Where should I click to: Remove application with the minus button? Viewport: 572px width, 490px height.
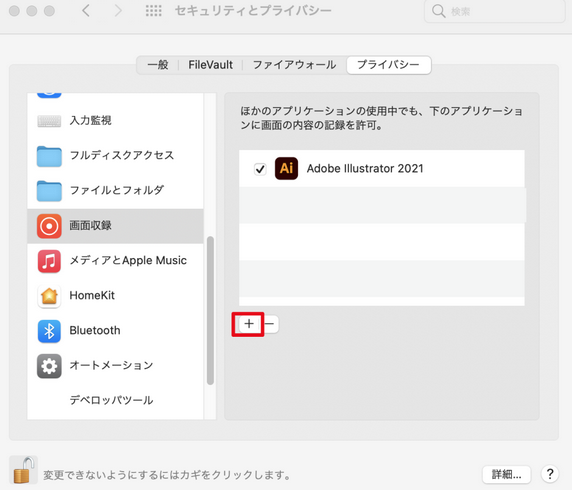[270, 324]
